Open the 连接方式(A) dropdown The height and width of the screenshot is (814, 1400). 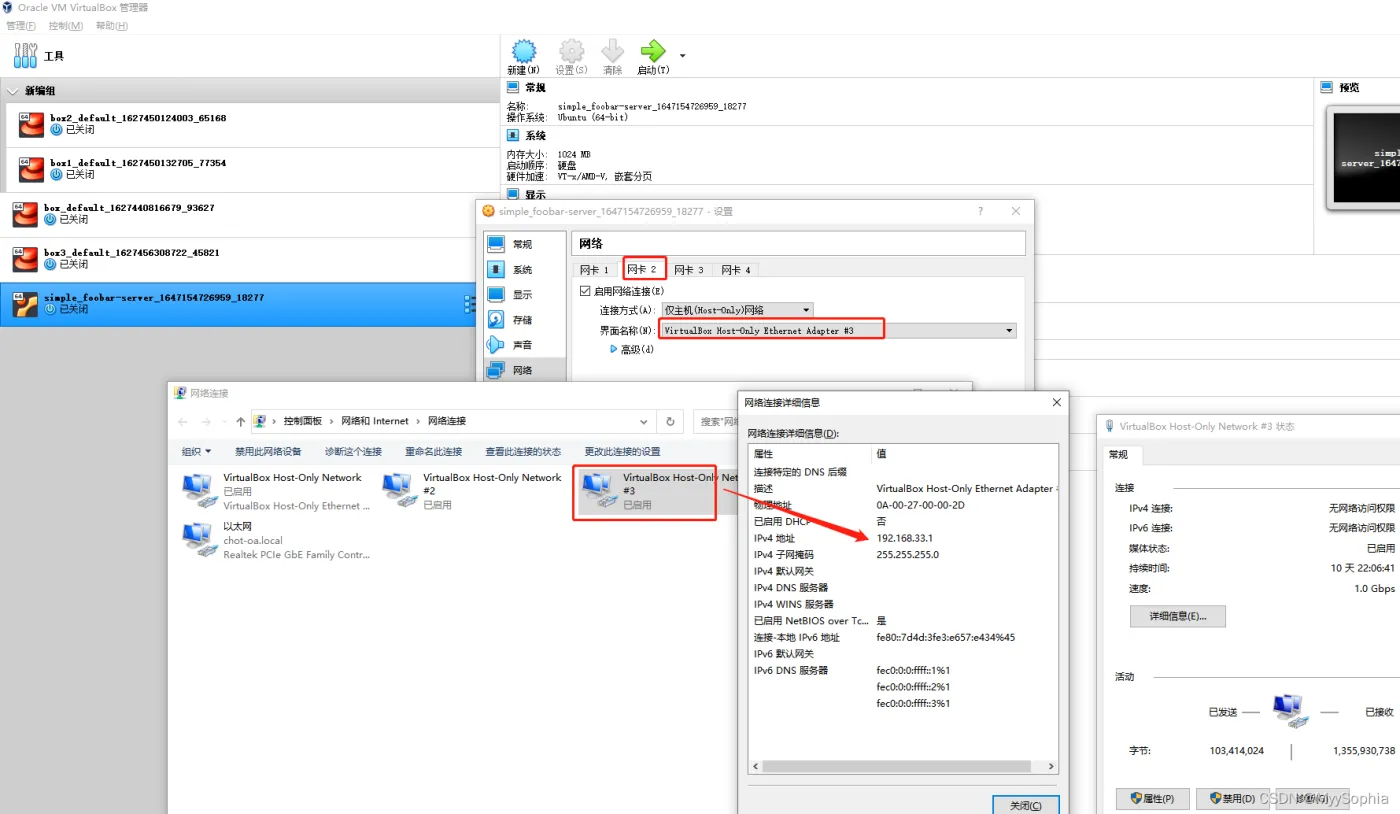(737, 310)
